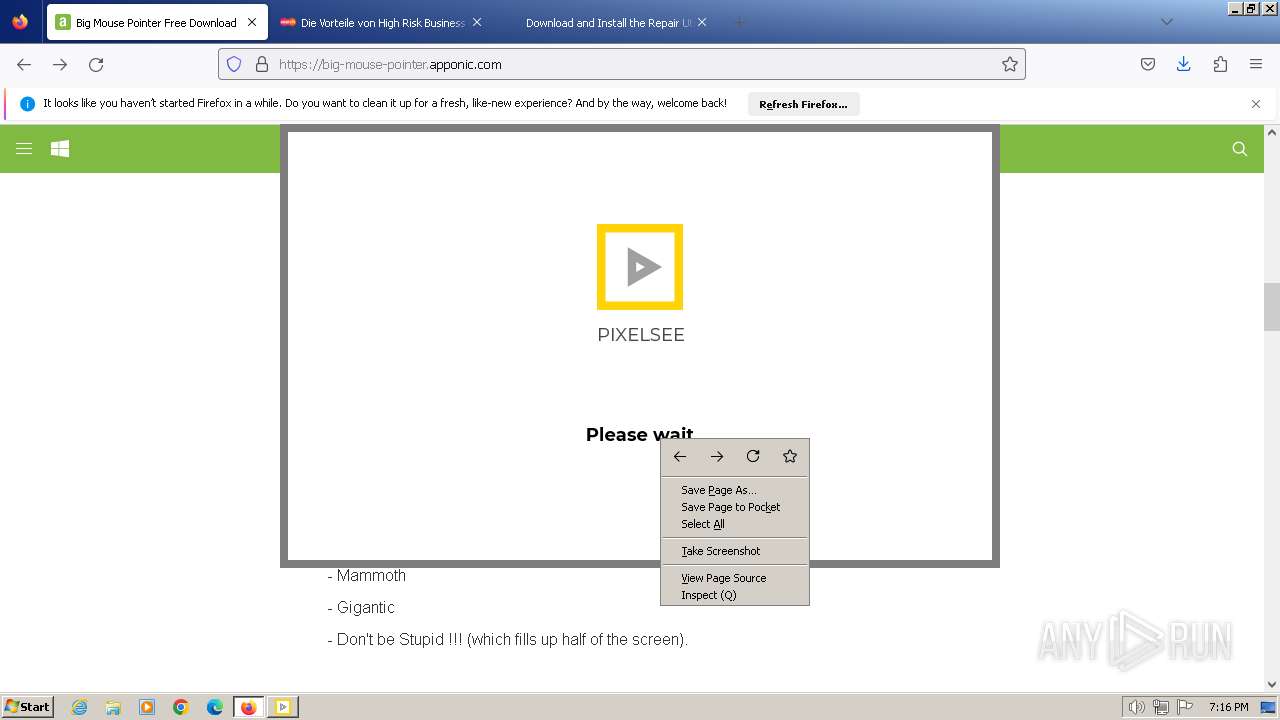Click the padlock site info icon
Viewport: 1280px width, 720px height.
(x=262, y=64)
